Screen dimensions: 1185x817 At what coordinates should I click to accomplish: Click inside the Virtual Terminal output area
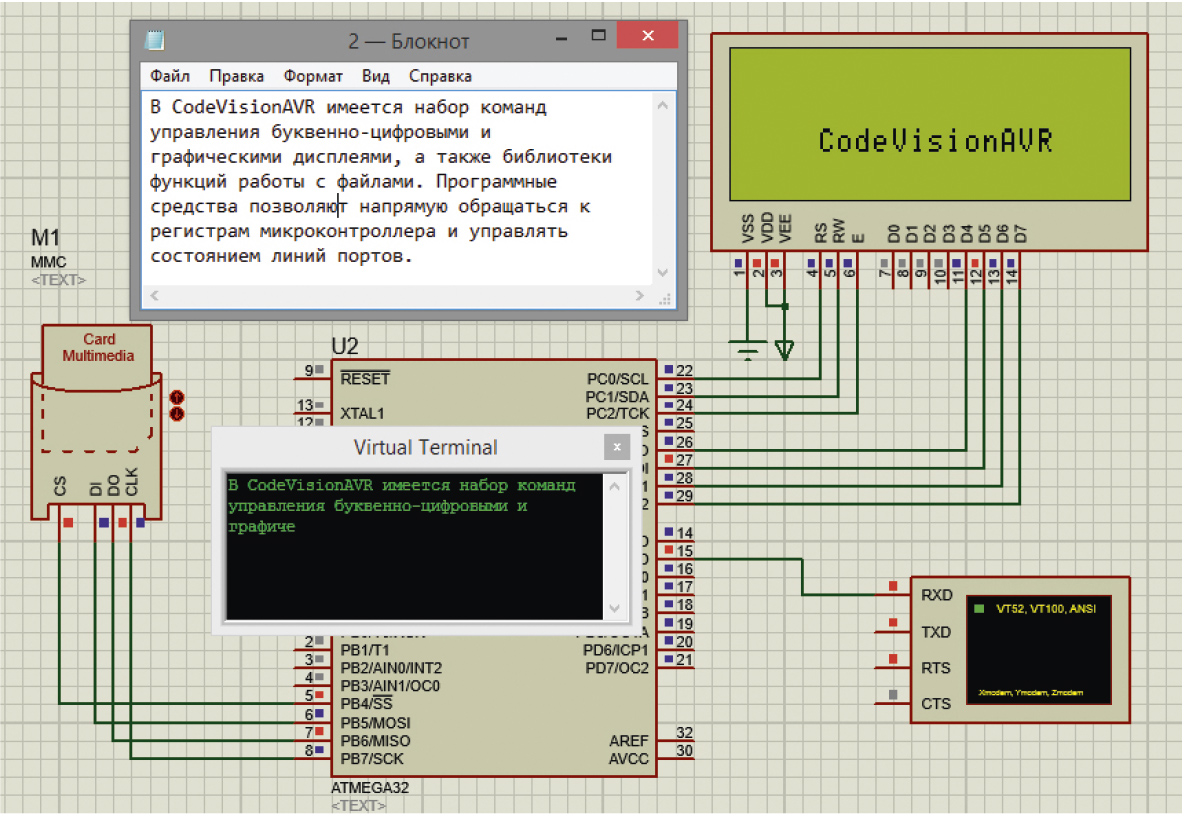(x=414, y=546)
